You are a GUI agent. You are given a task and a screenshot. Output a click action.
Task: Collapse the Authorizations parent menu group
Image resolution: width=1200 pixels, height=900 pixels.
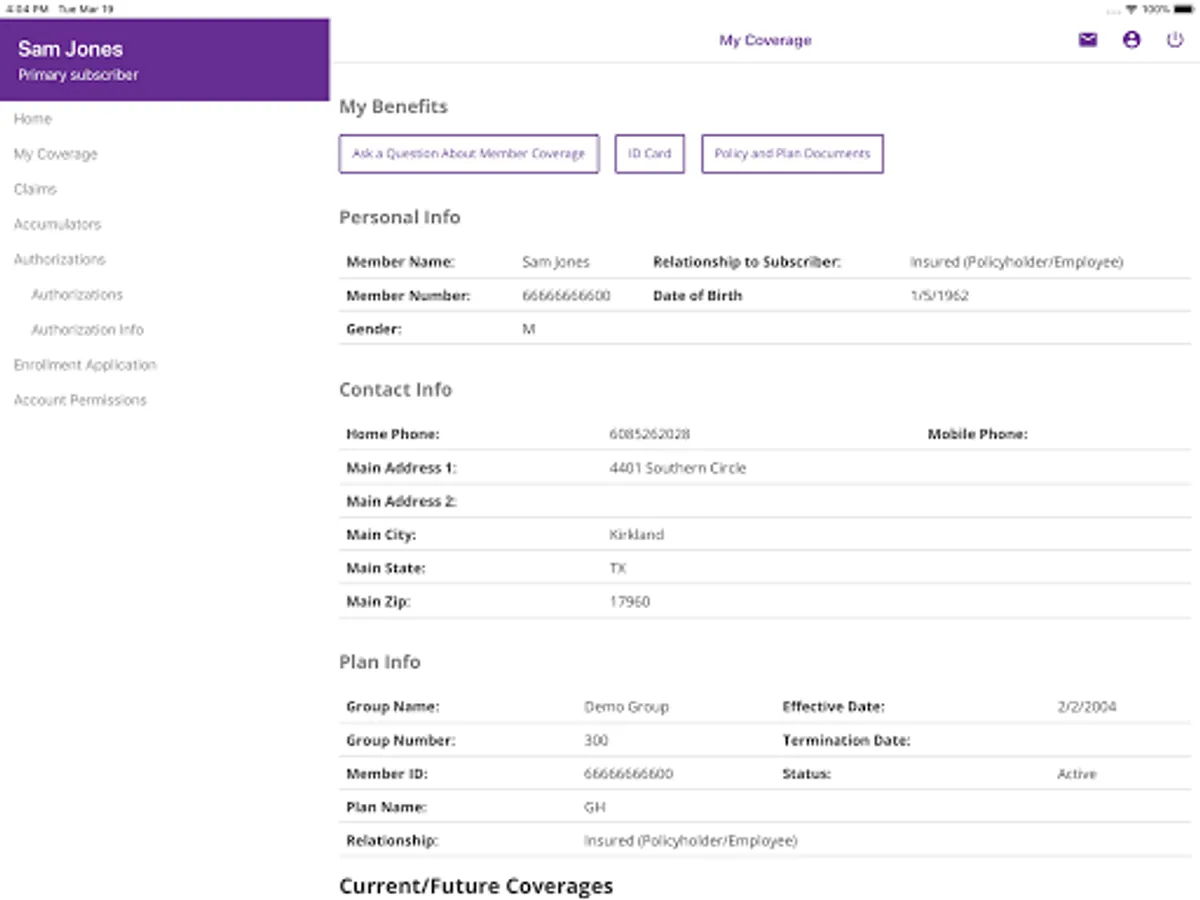click(60, 259)
